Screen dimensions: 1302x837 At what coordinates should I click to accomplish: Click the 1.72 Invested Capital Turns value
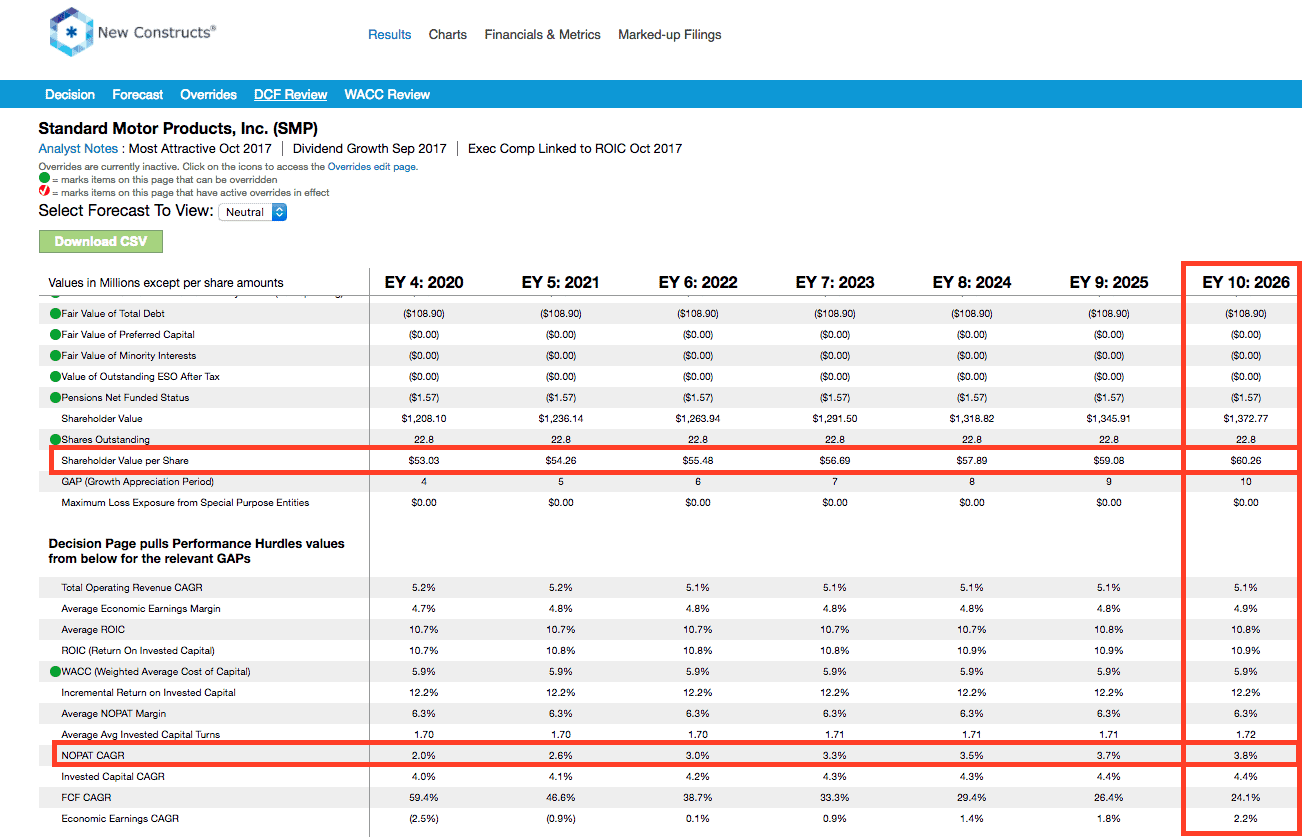(1246, 735)
